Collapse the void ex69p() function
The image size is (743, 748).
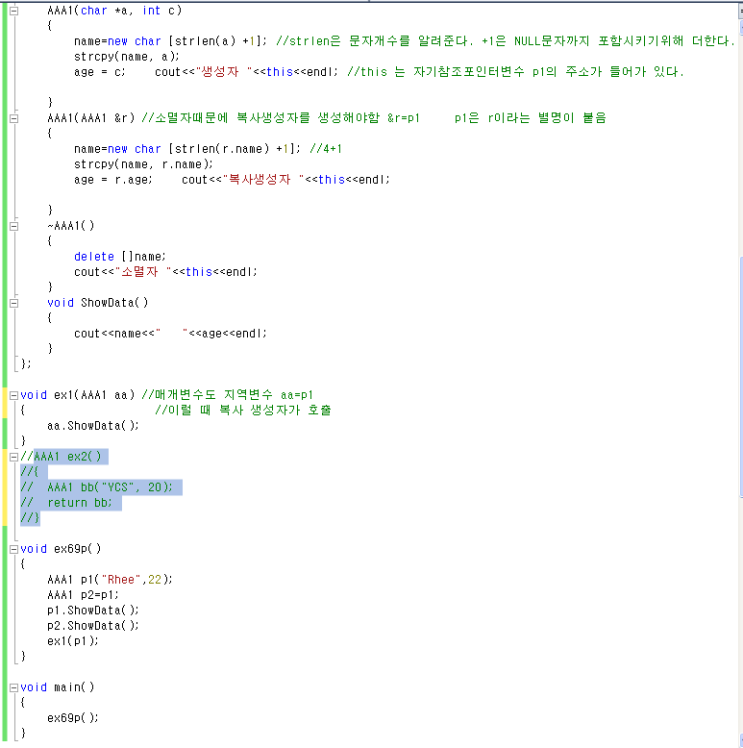[14, 549]
